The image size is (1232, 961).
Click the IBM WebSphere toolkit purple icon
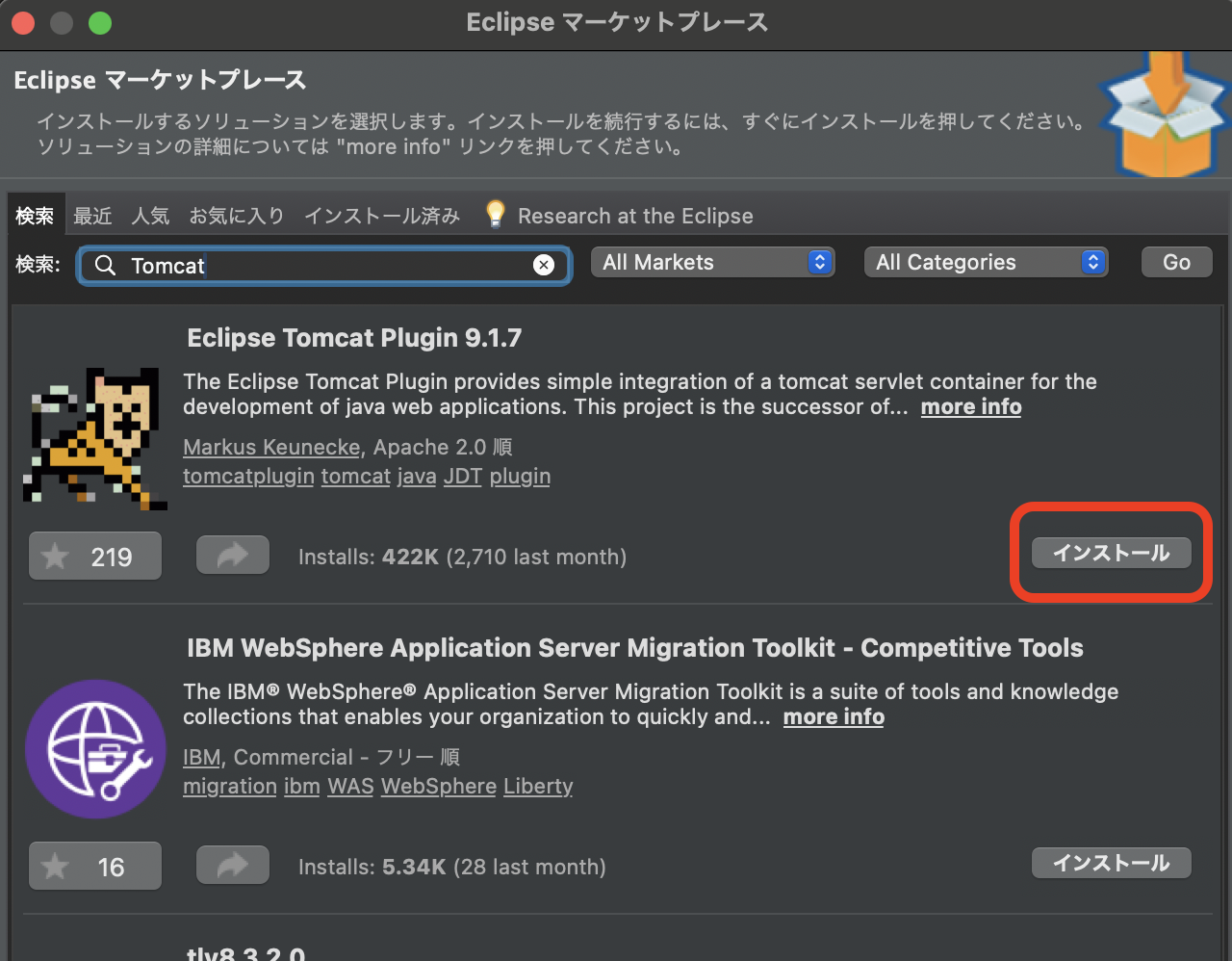[x=94, y=749]
